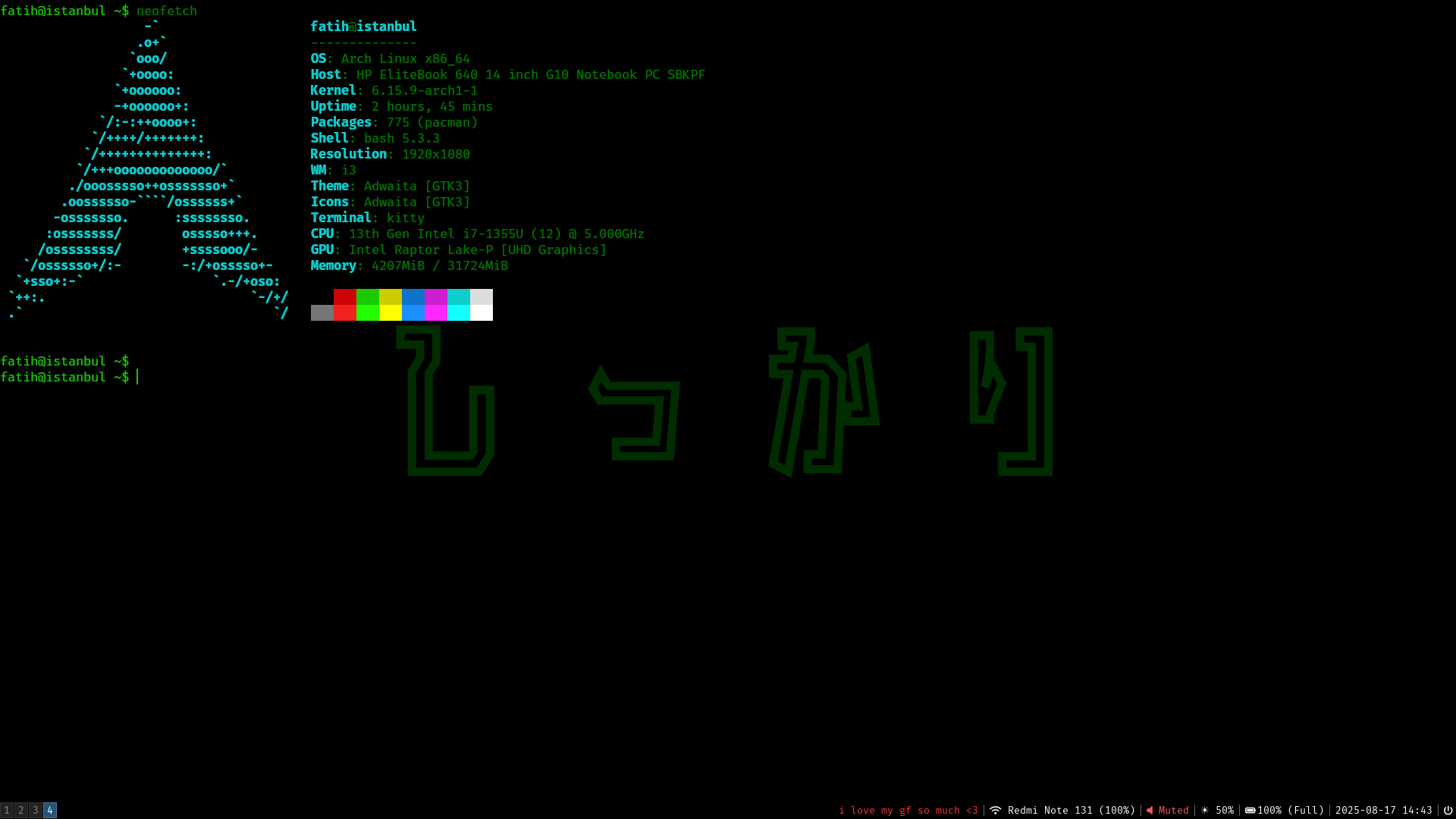This screenshot has width=1456, height=819.
Task: Click the 100% (Full) battery text
Action: [1291, 810]
